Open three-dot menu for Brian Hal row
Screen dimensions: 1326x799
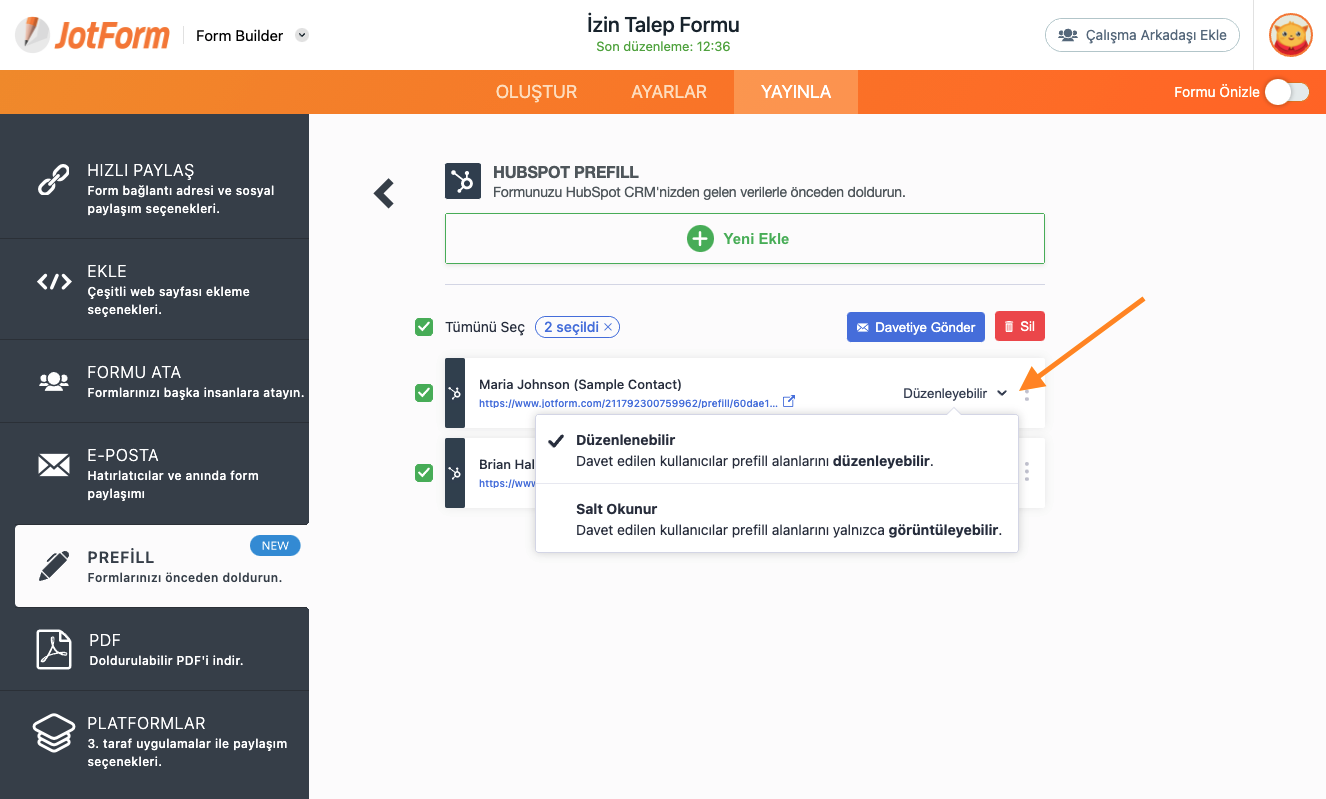tap(1026, 472)
